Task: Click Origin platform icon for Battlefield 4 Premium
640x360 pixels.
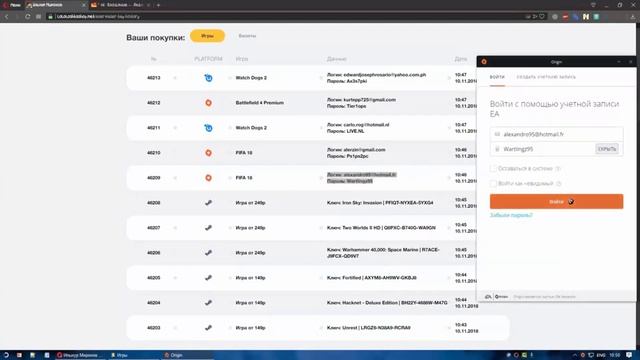Action: click(x=208, y=103)
